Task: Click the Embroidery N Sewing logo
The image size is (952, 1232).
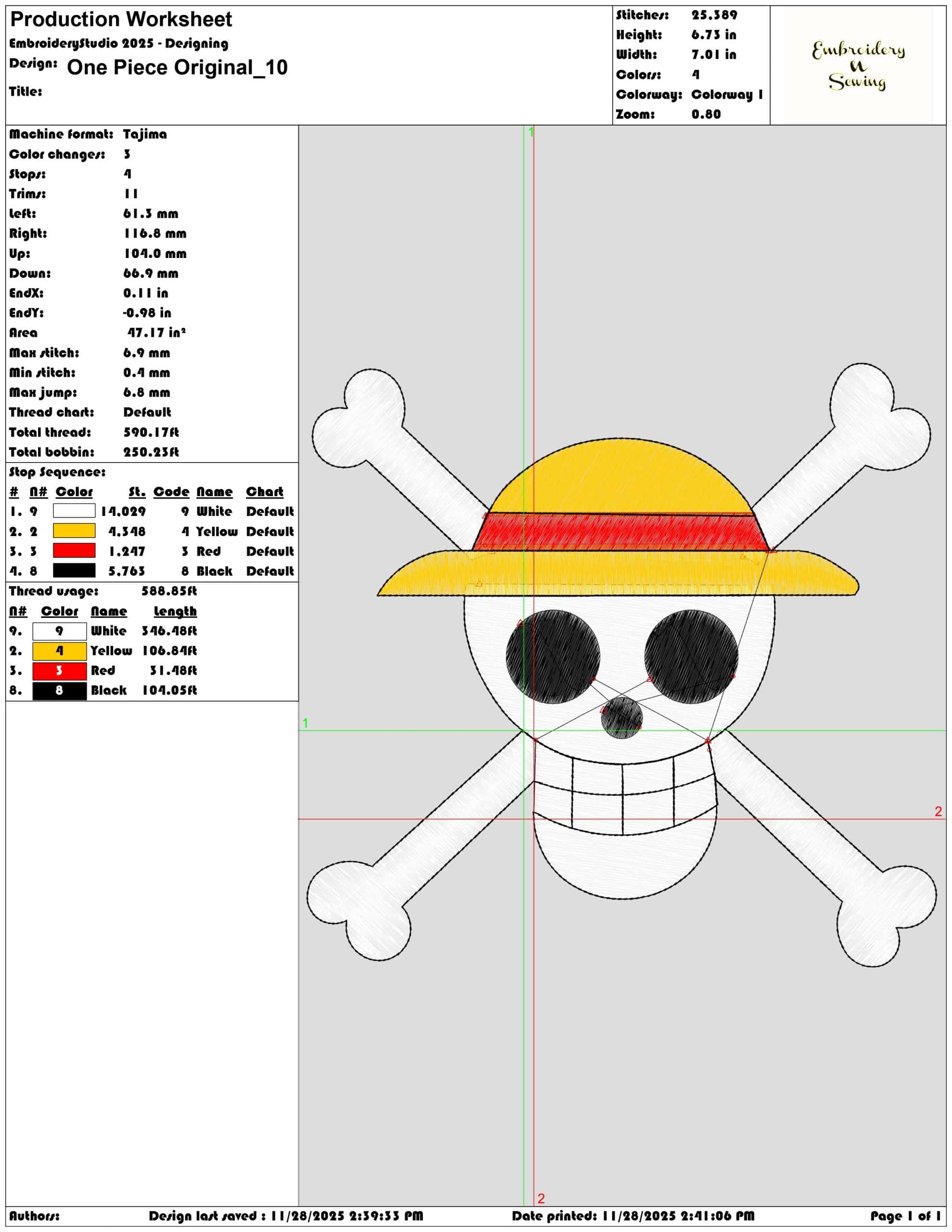Action: point(858,65)
